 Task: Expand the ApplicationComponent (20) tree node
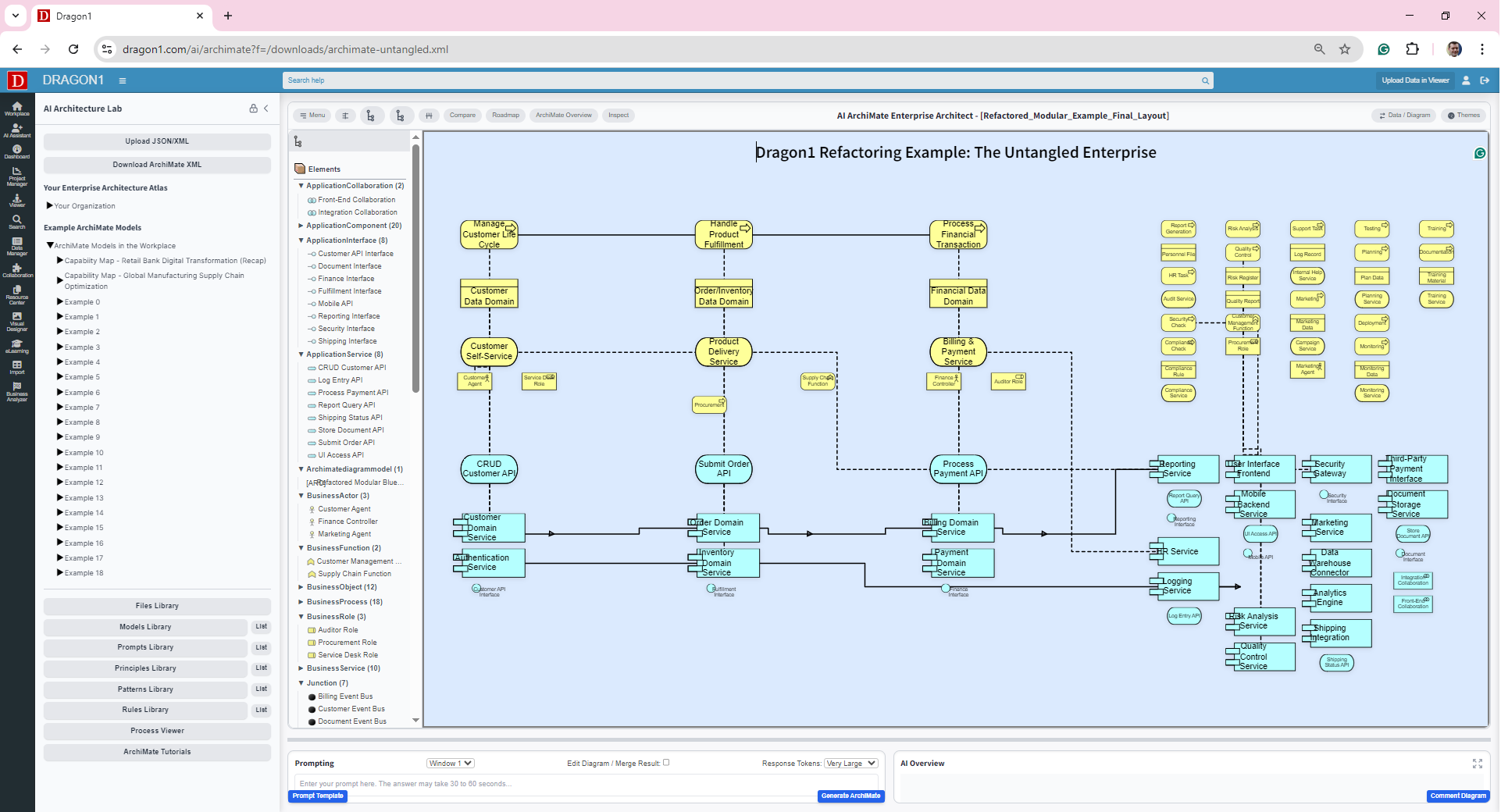point(301,226)
